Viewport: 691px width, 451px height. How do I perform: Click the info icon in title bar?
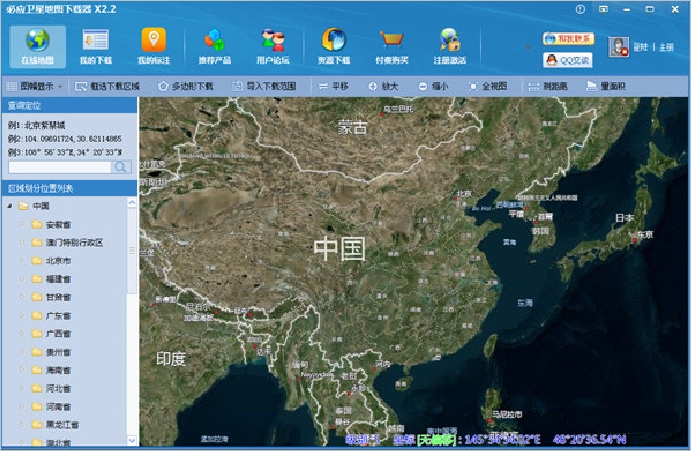pyautogui.click(x=580, y=9)
